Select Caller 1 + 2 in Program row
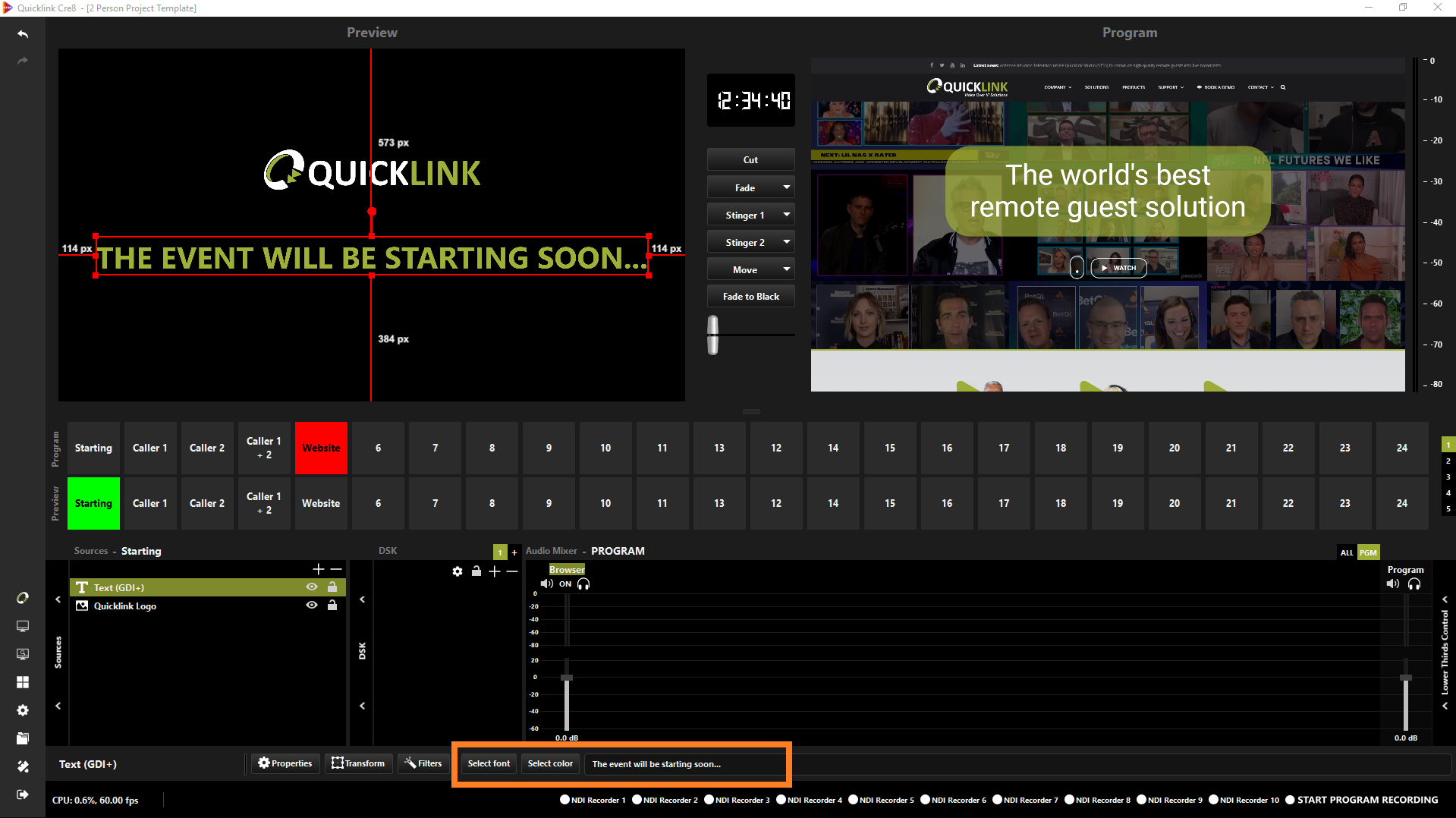The height and width of the screenshot is (818, 1456). tap(264, 448)
